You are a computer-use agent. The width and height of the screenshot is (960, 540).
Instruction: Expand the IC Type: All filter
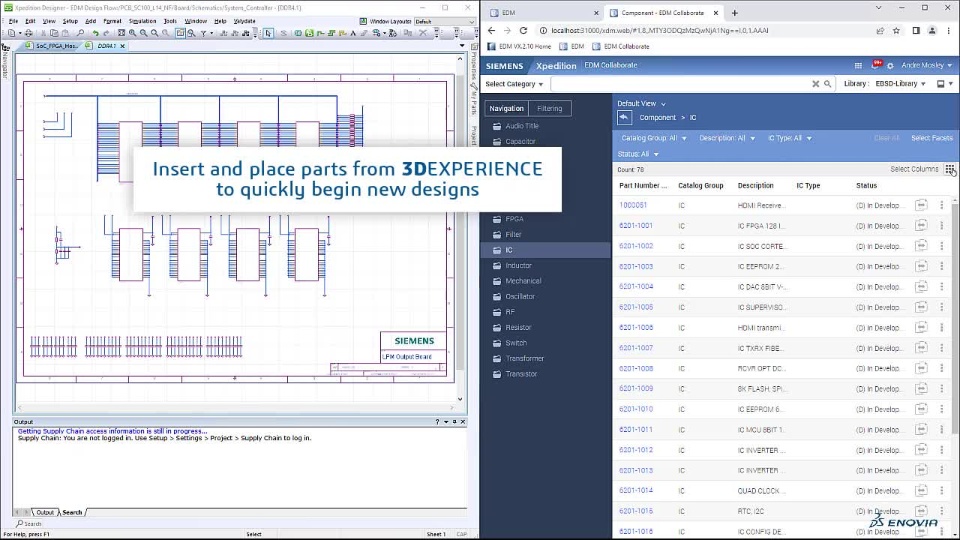(789, 138)
